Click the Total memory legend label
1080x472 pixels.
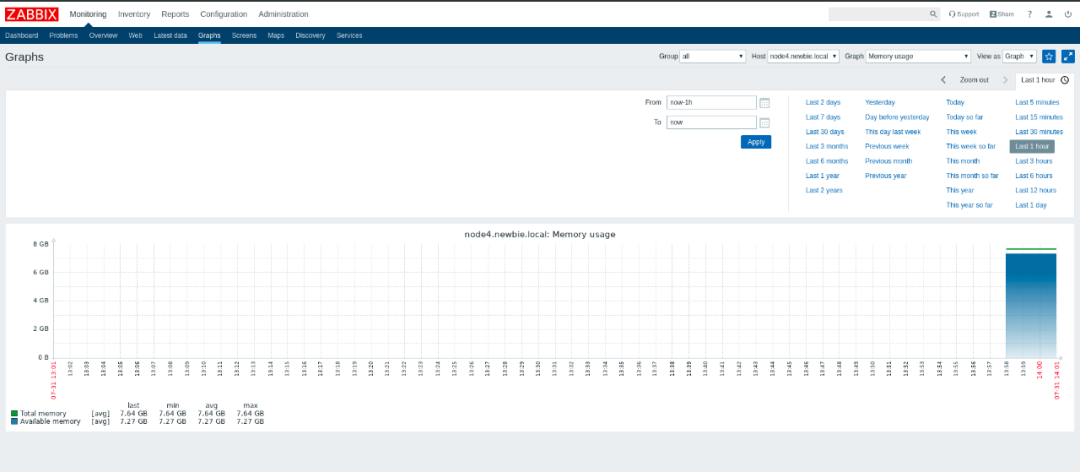[x=43, y=413]
